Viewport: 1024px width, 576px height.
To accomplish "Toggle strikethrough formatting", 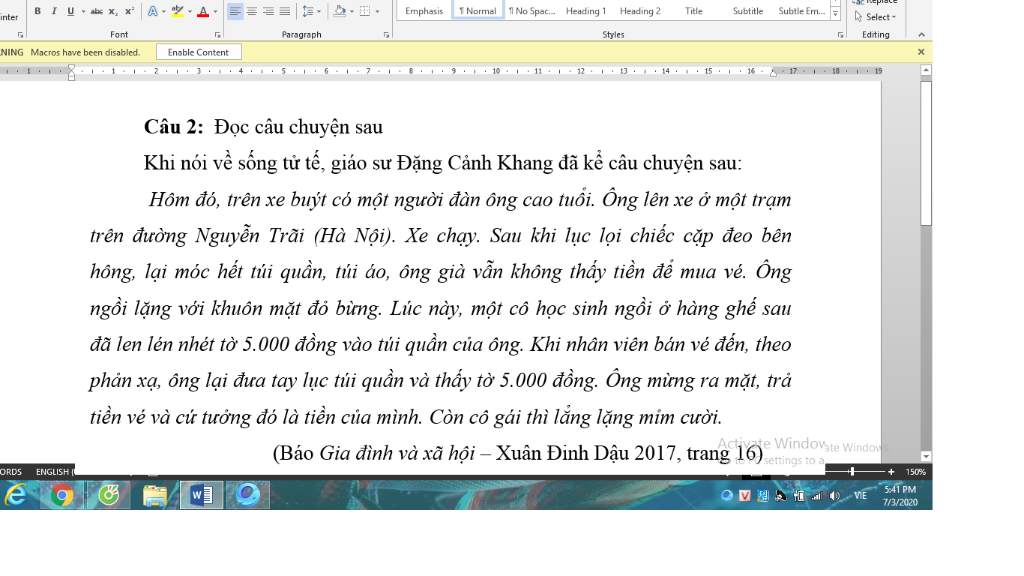I will pyautogui.click(x=97, y=11).
